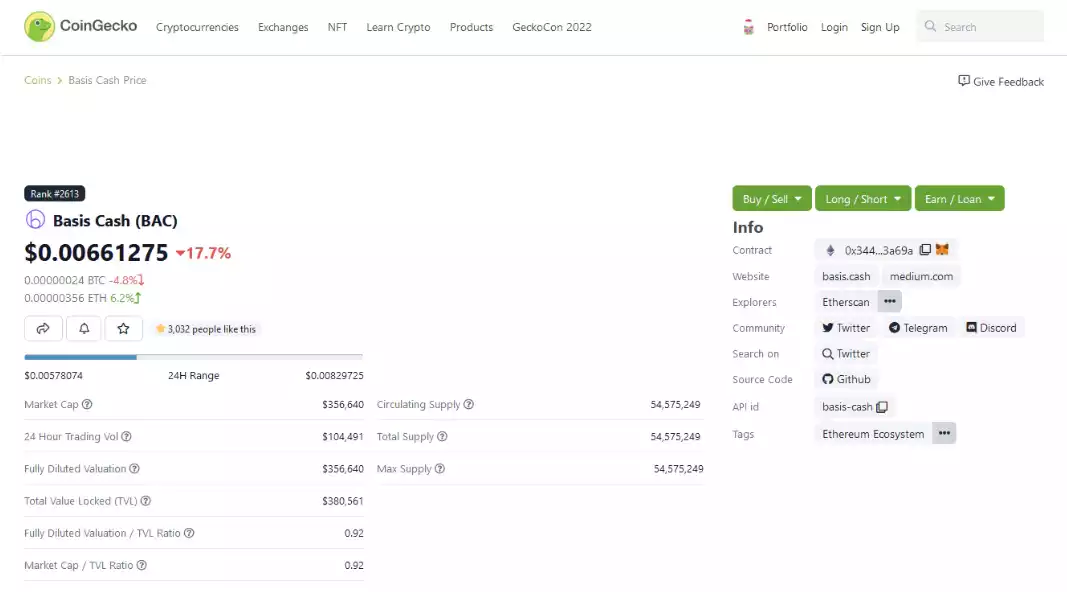Open the medium.com website link
This screenshot has height=592, width=1067.
tap(921, 276)
